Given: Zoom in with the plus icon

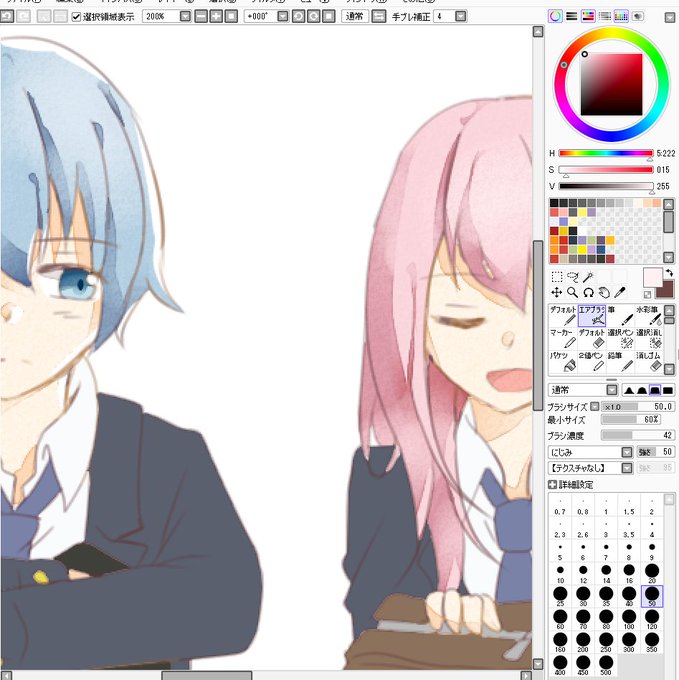Looking at the screenshot, I should click(216, 16).
